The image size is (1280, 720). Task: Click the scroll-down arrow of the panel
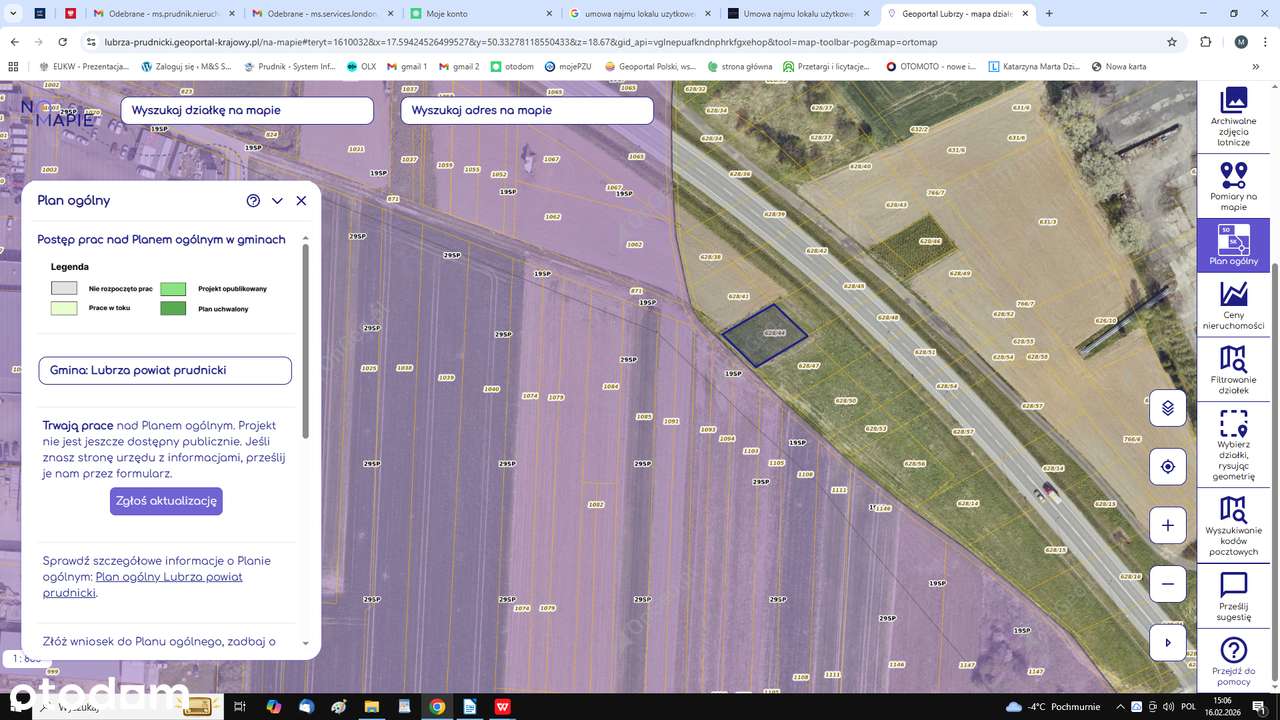305,644
